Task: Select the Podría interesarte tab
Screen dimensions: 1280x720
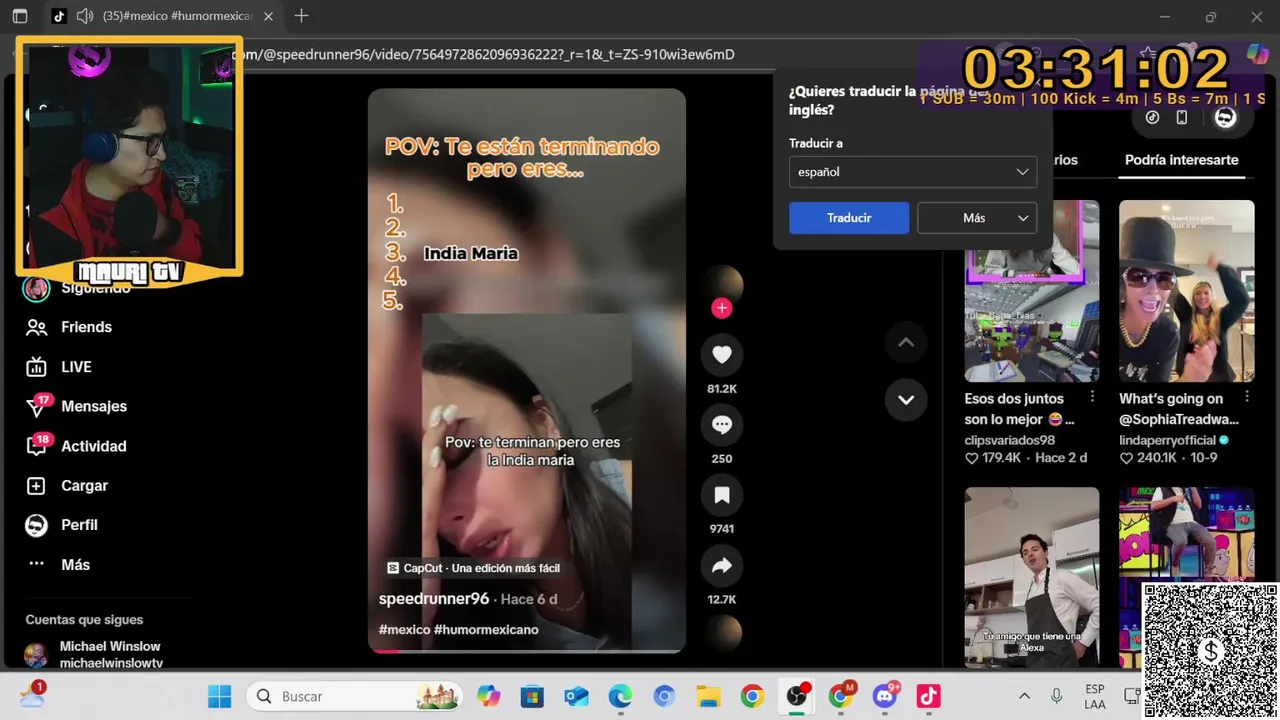Action: tap(1181, 160)
